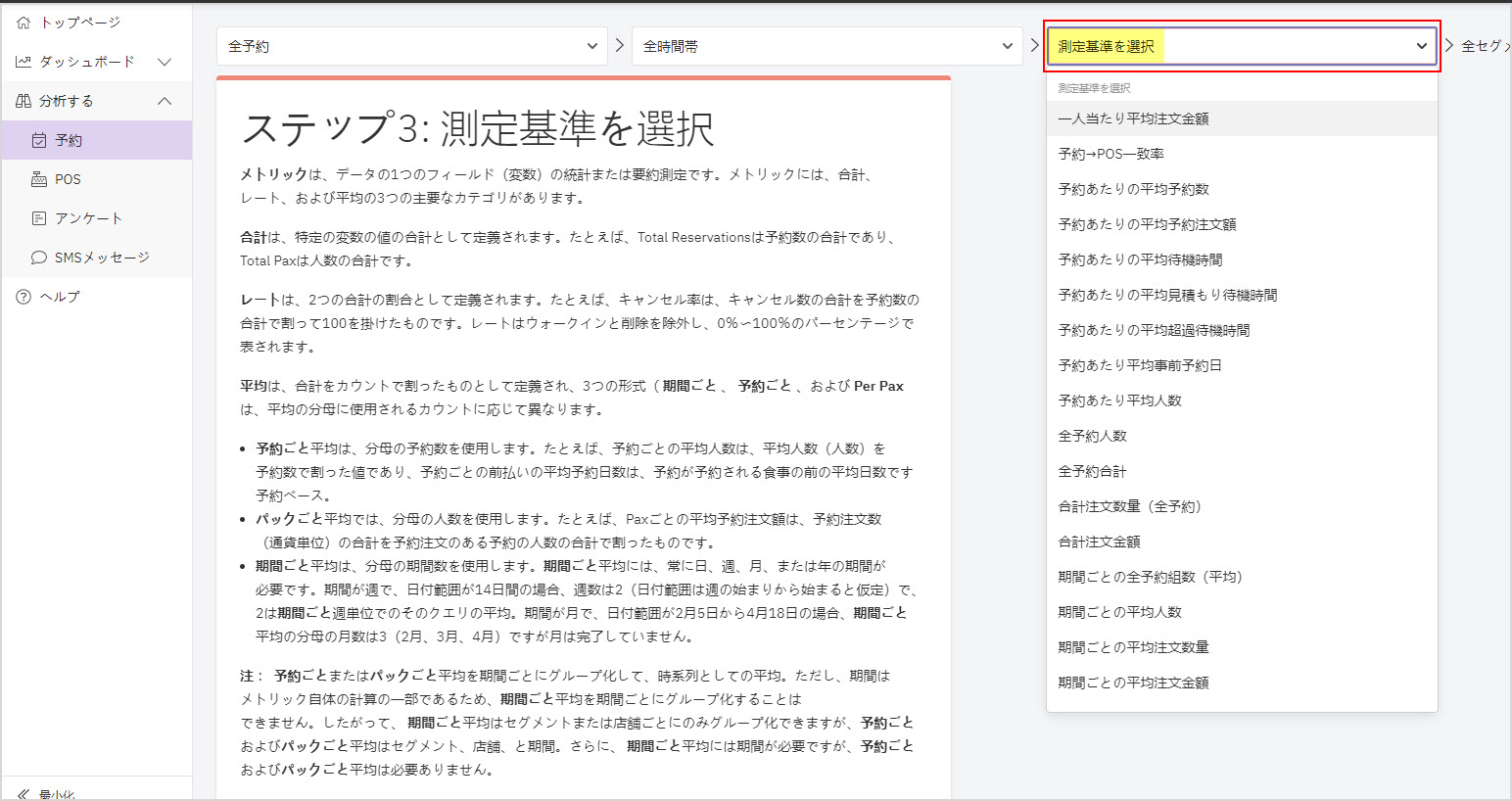Choose 予約あたりの平均予約数 option

tap(1242, 189)
